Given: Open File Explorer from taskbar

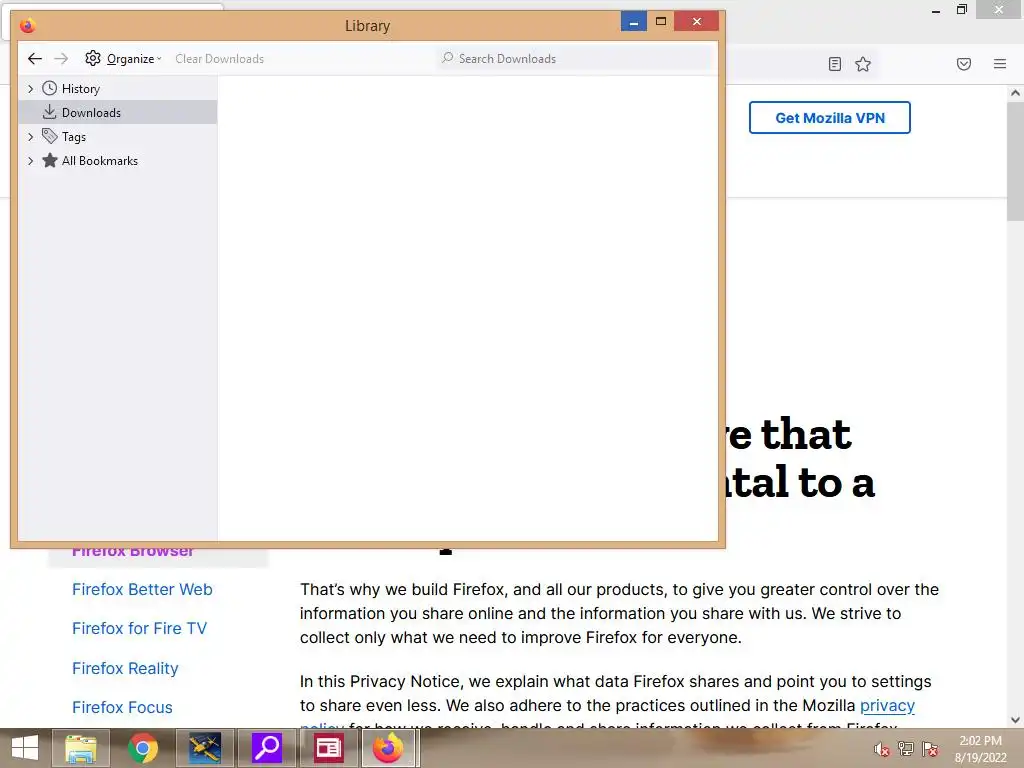Looking at the screenshot, I should (x=80, y=748).
